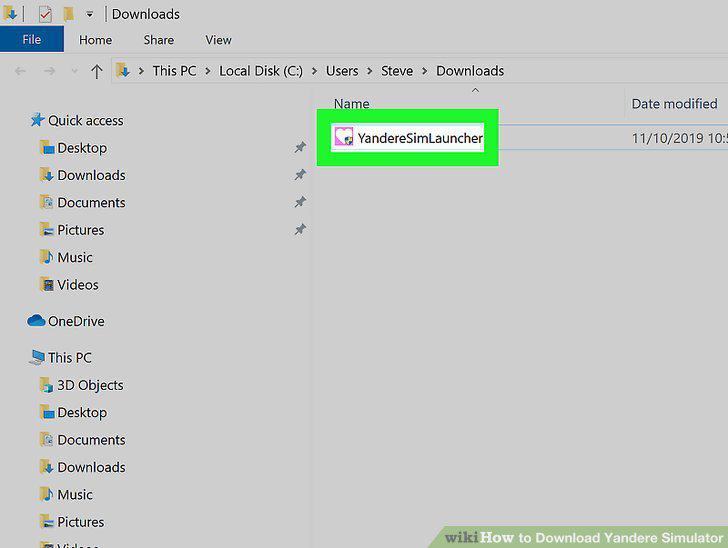Go up one folder level

tap(97, 72)
